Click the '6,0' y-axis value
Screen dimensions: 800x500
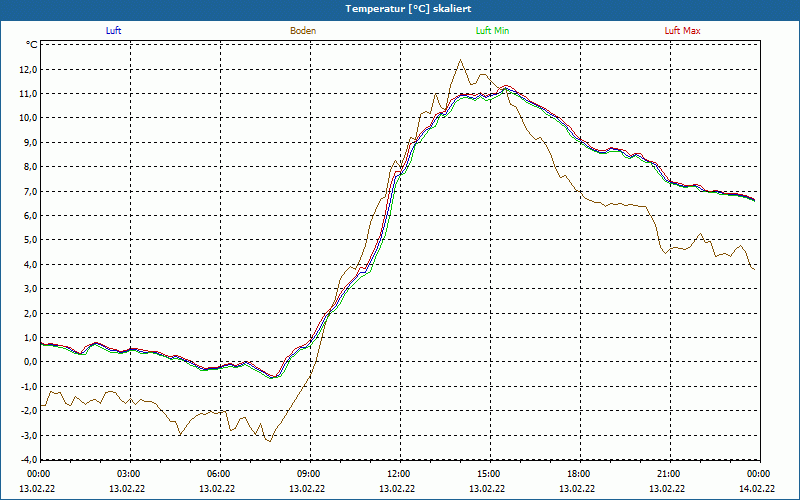[x=31, y=215]
